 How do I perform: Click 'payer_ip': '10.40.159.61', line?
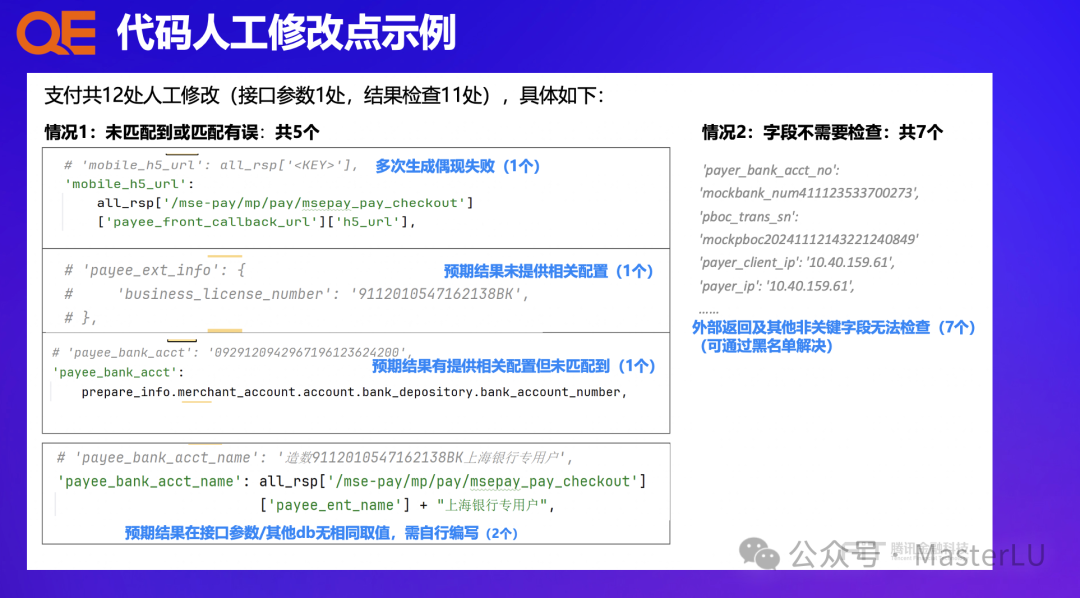tap(777, 286)
